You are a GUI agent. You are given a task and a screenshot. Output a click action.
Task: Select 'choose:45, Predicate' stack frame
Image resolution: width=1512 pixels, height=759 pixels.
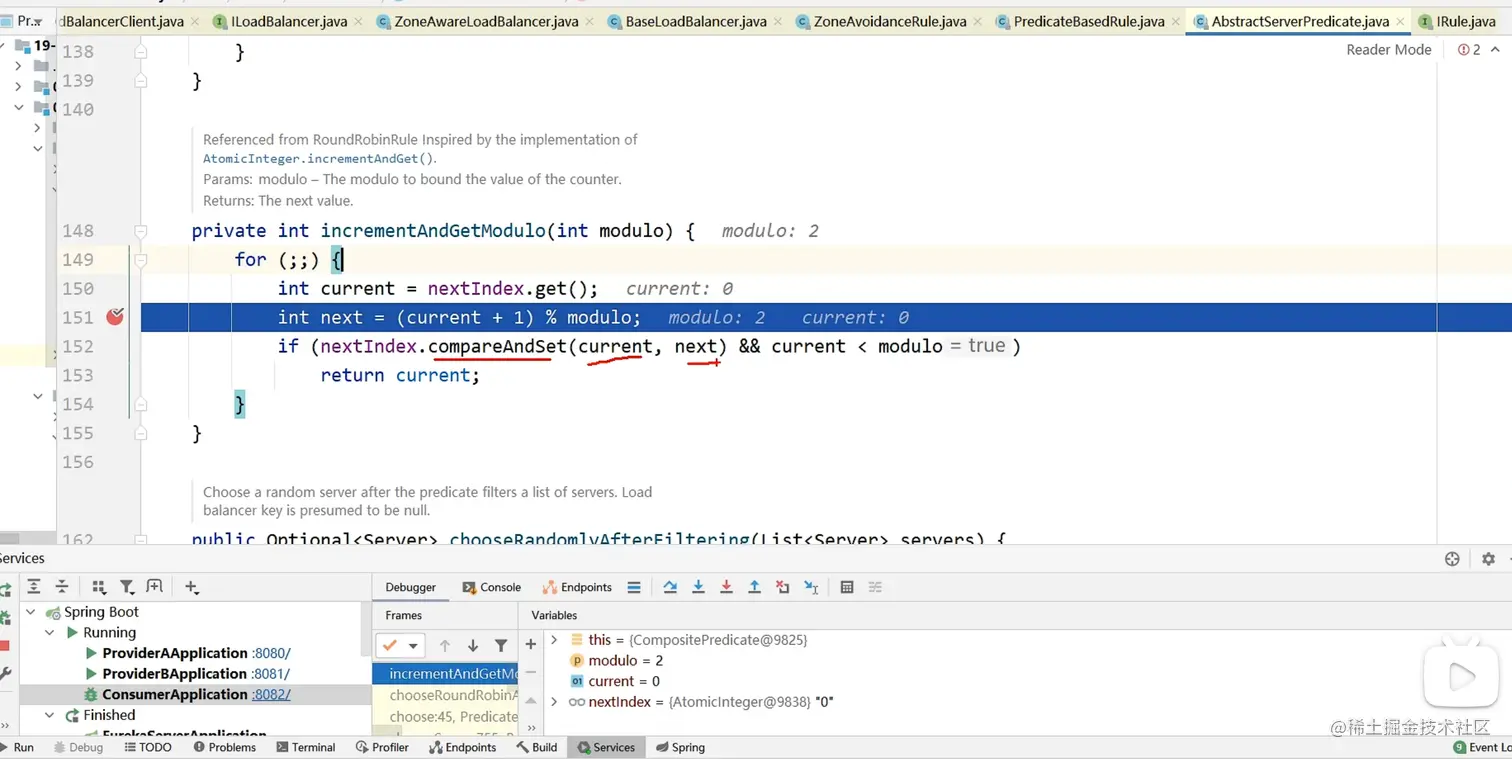pos(445,716)
